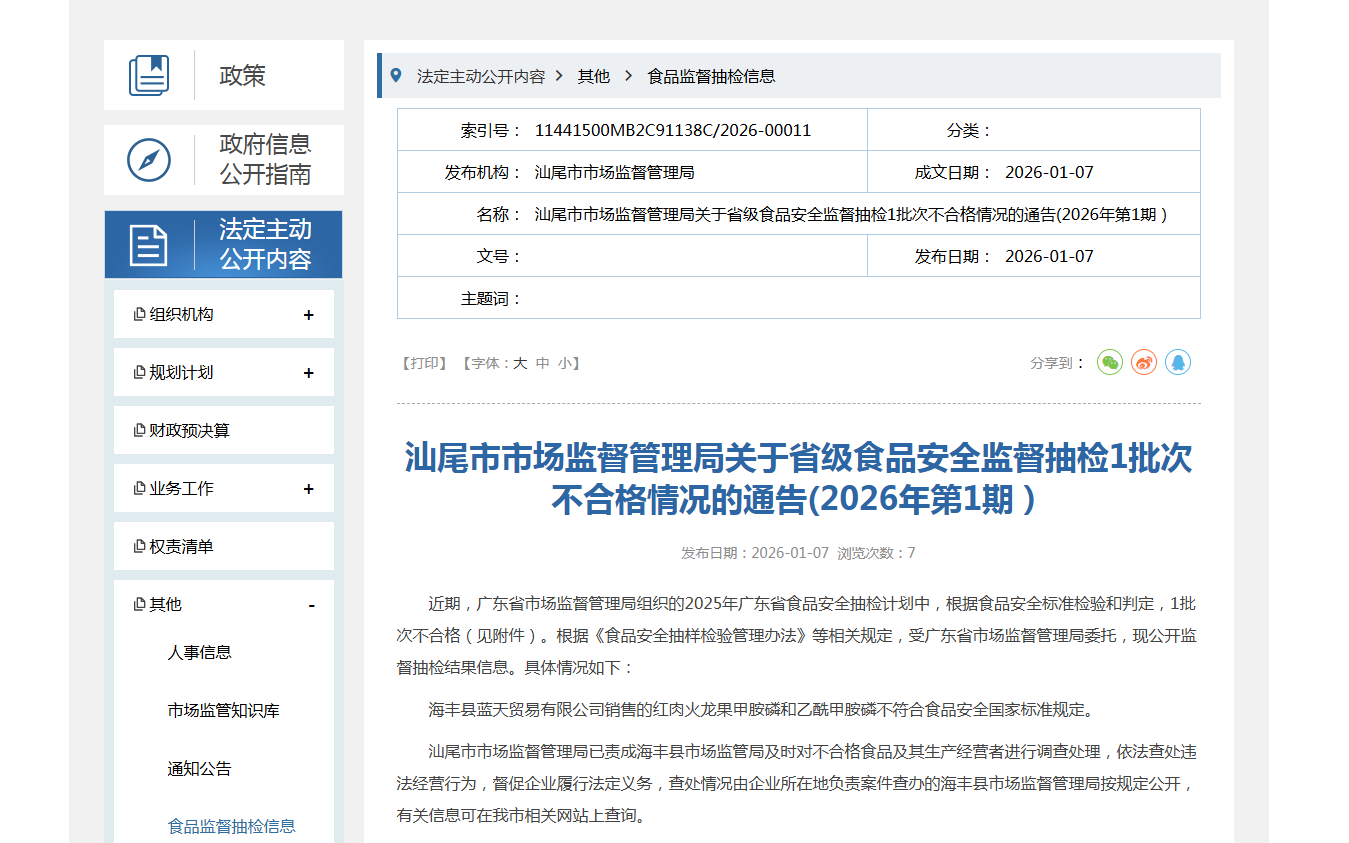Share article to Weibo

pos(1144,362)
